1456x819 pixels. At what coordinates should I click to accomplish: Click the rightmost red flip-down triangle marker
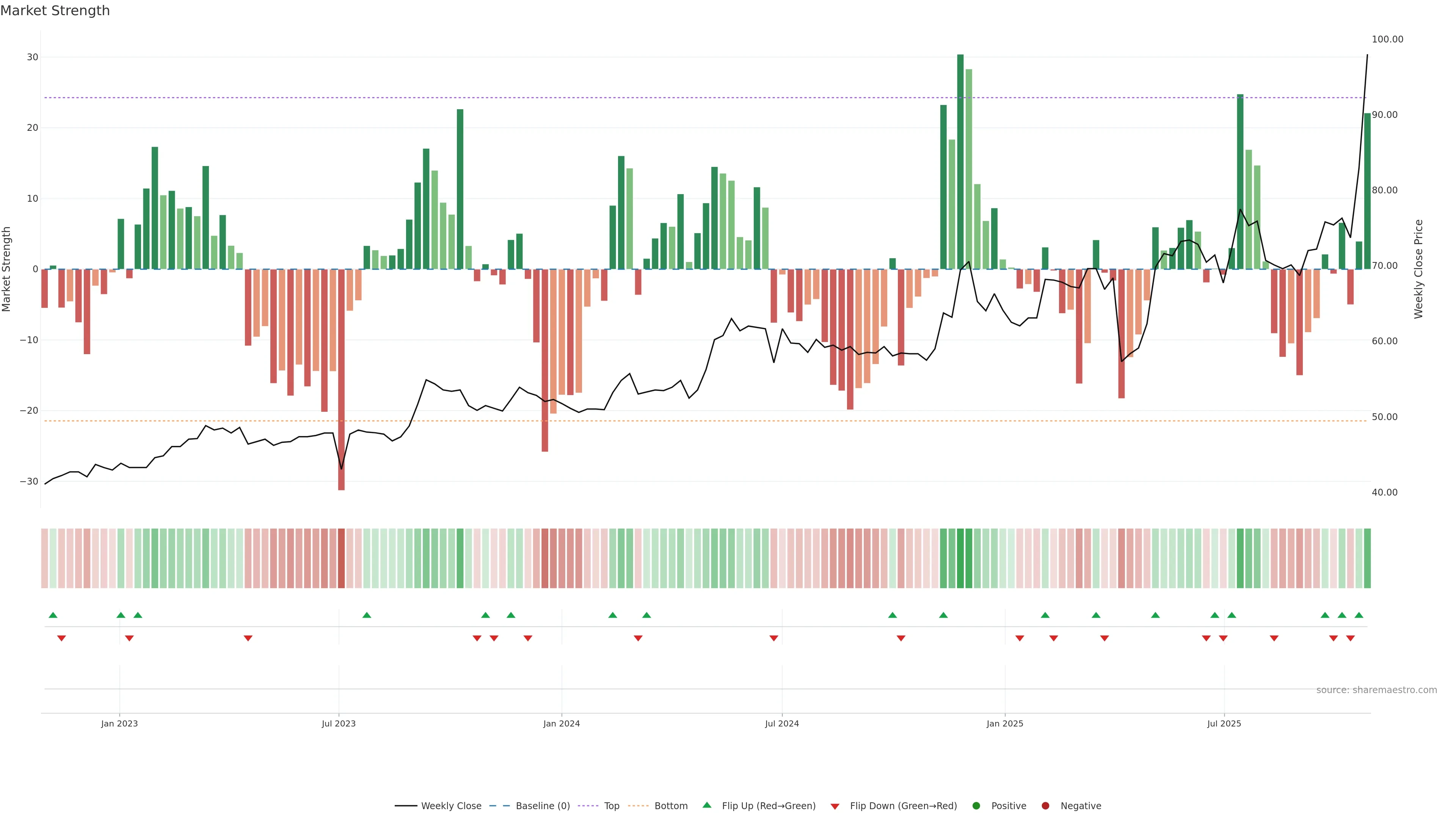coord(1350,638)
